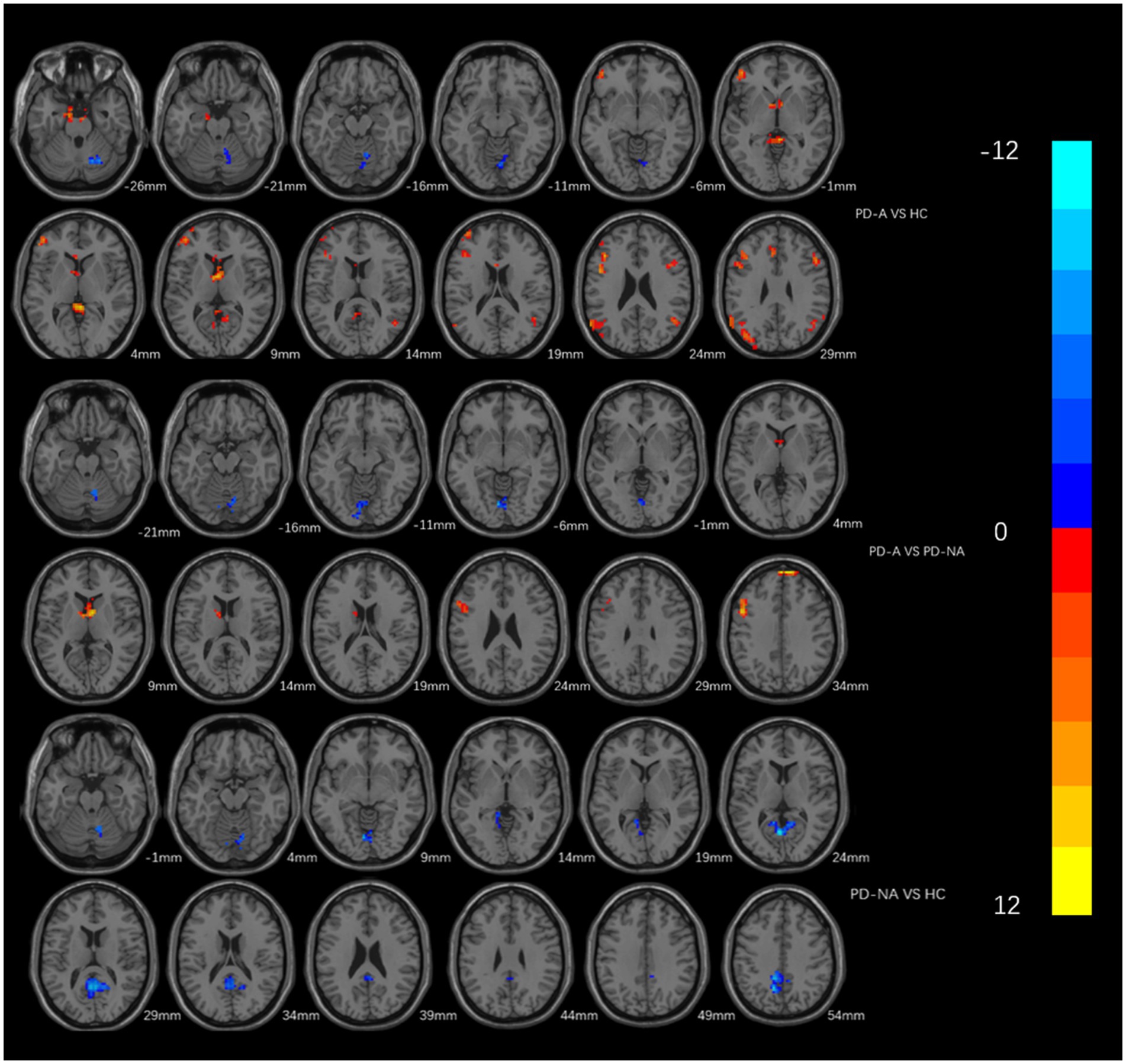The height and width of the screenshot is (1064, 1126).
Task: Pick the 14mm slice in PD-A VS PD-NA group
Action: 227,626
